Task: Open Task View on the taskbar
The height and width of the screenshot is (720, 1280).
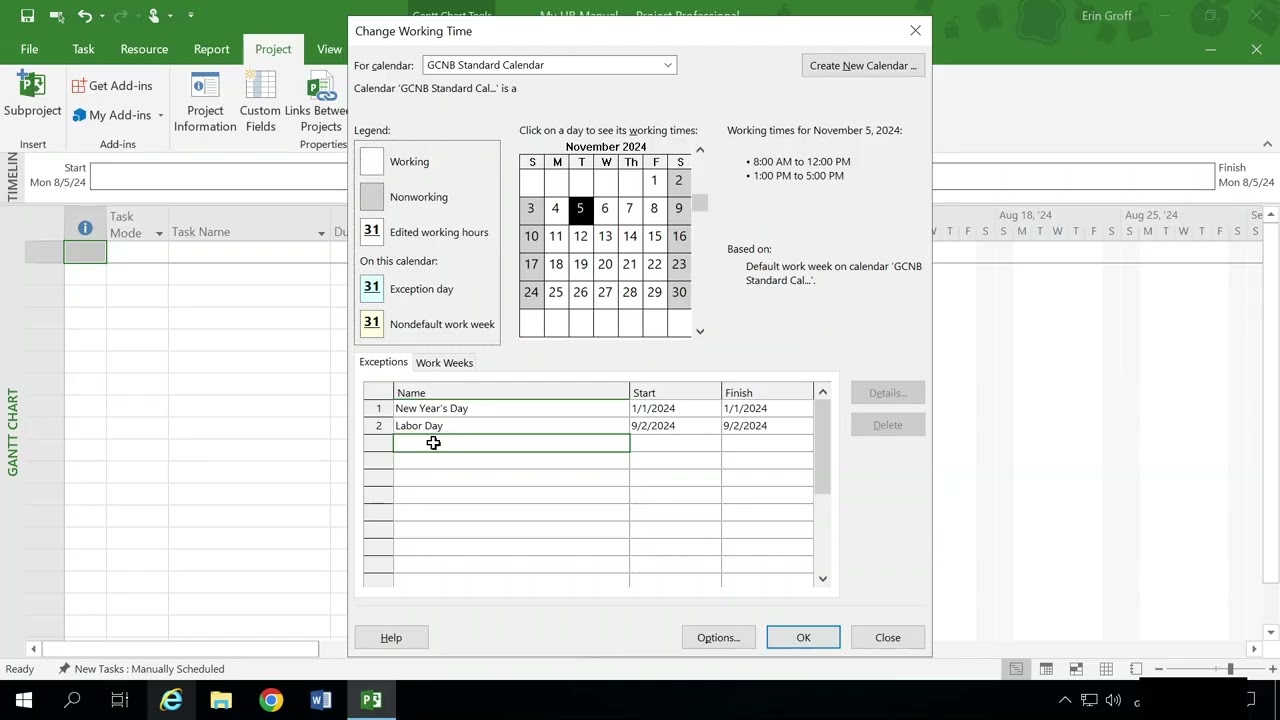Action: tap(120, 700)
